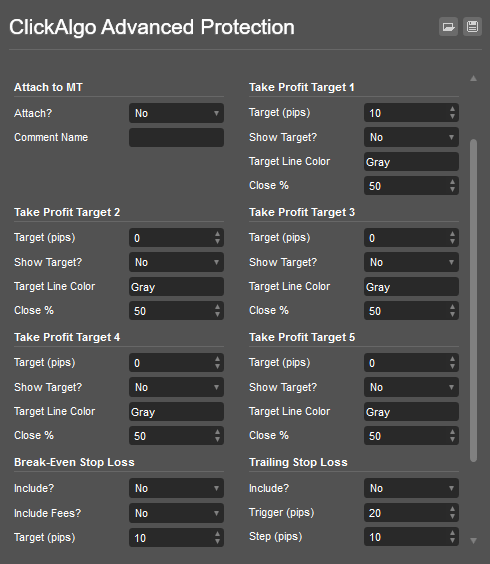
Task: Increase Target 5 Close % with up arrow
Action: point(452,432)
